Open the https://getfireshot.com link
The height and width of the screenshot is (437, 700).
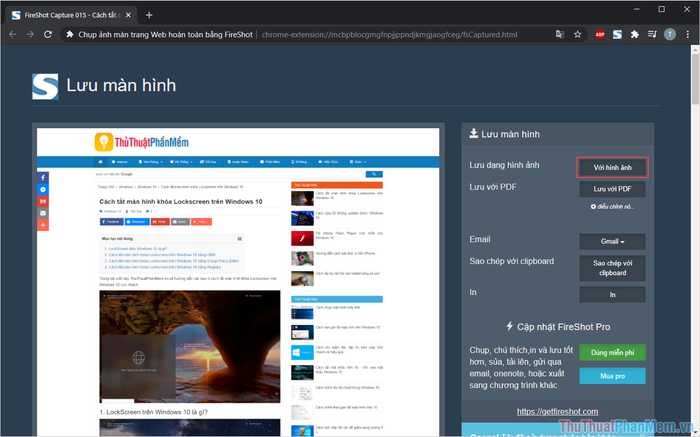coord(558,412)
